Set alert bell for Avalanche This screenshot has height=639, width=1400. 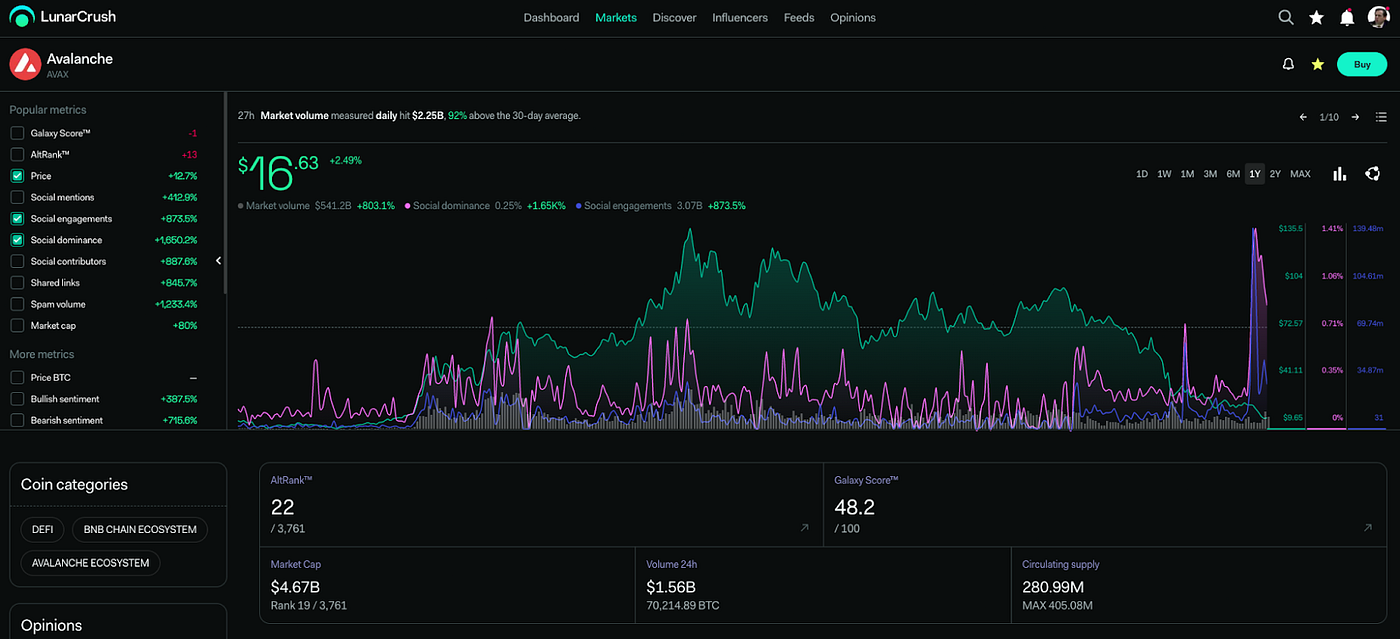(1288, 64)
